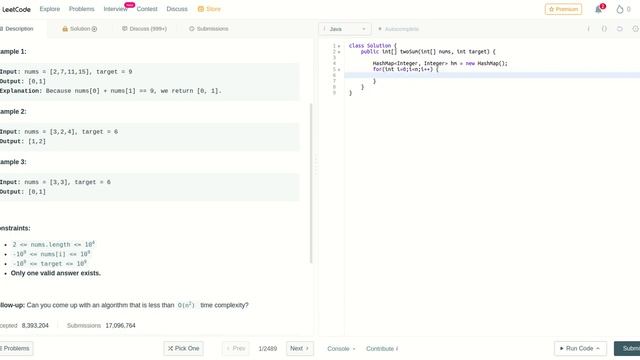
Task: Collapse code fold on line 1
Action: point(339,46)
